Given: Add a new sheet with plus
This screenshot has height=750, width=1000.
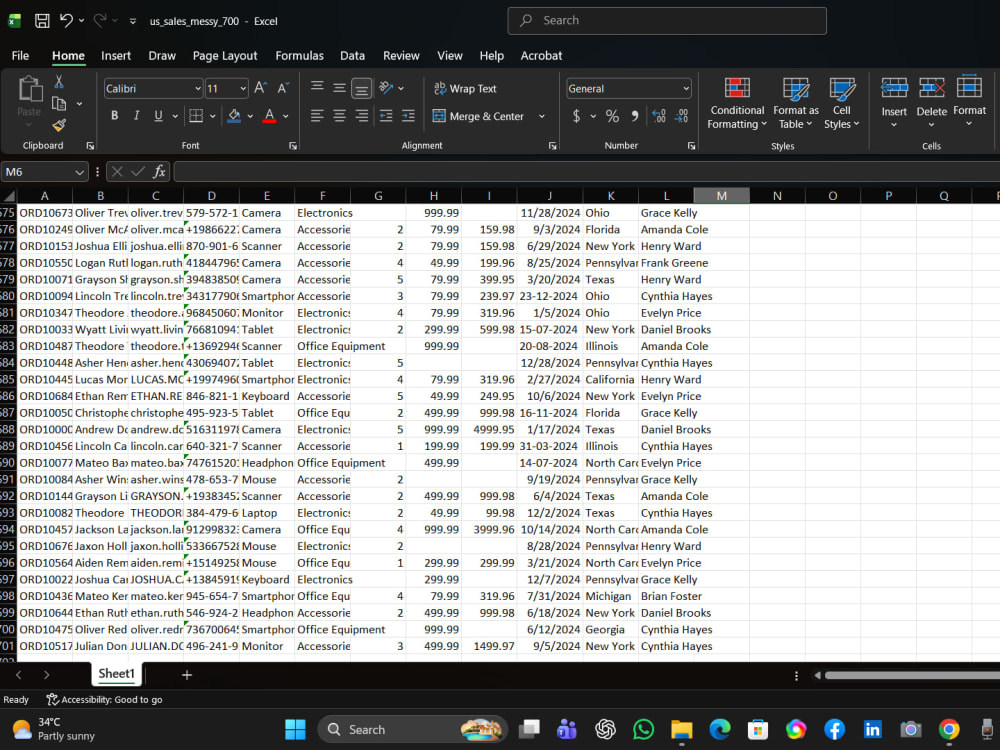Looking at the screenshot, I should (187, 675).
